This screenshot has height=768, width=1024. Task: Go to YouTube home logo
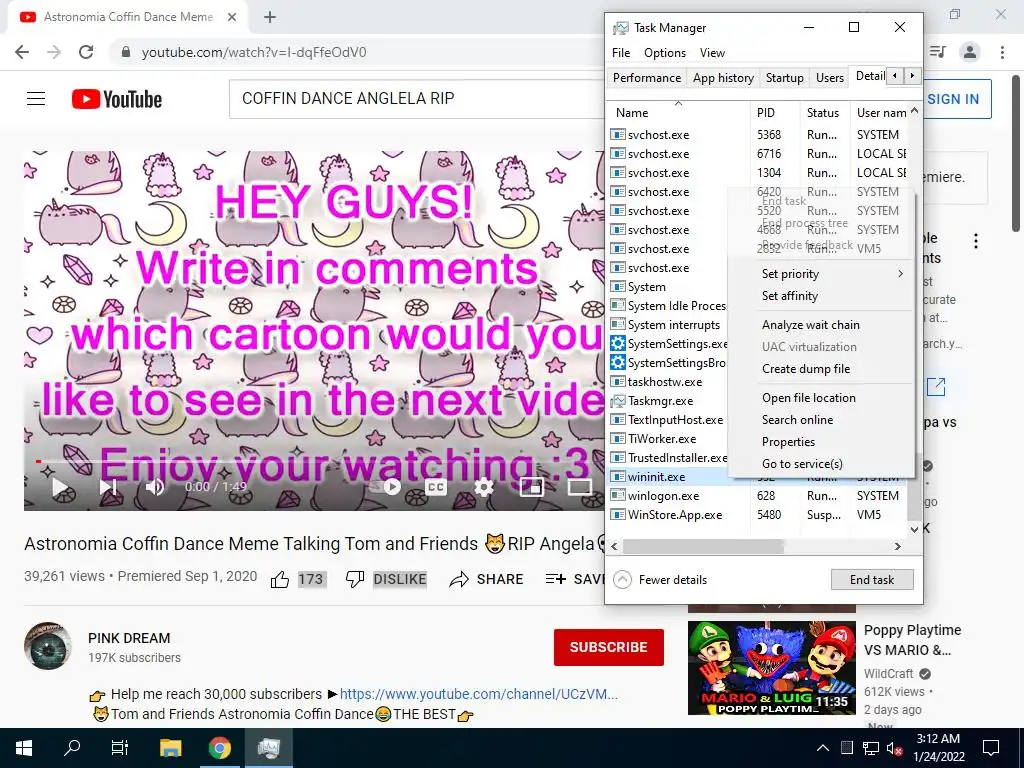point(117,99)
